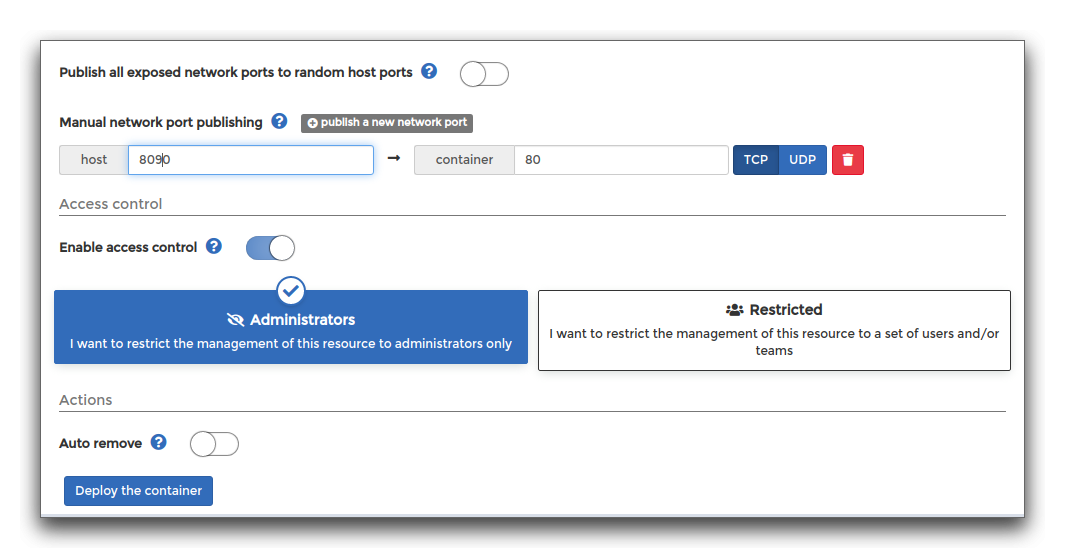Image resolution: width=1065 pixels, height=558 pixels.
Task: Click the container label addon
Action: coord(465,160)
